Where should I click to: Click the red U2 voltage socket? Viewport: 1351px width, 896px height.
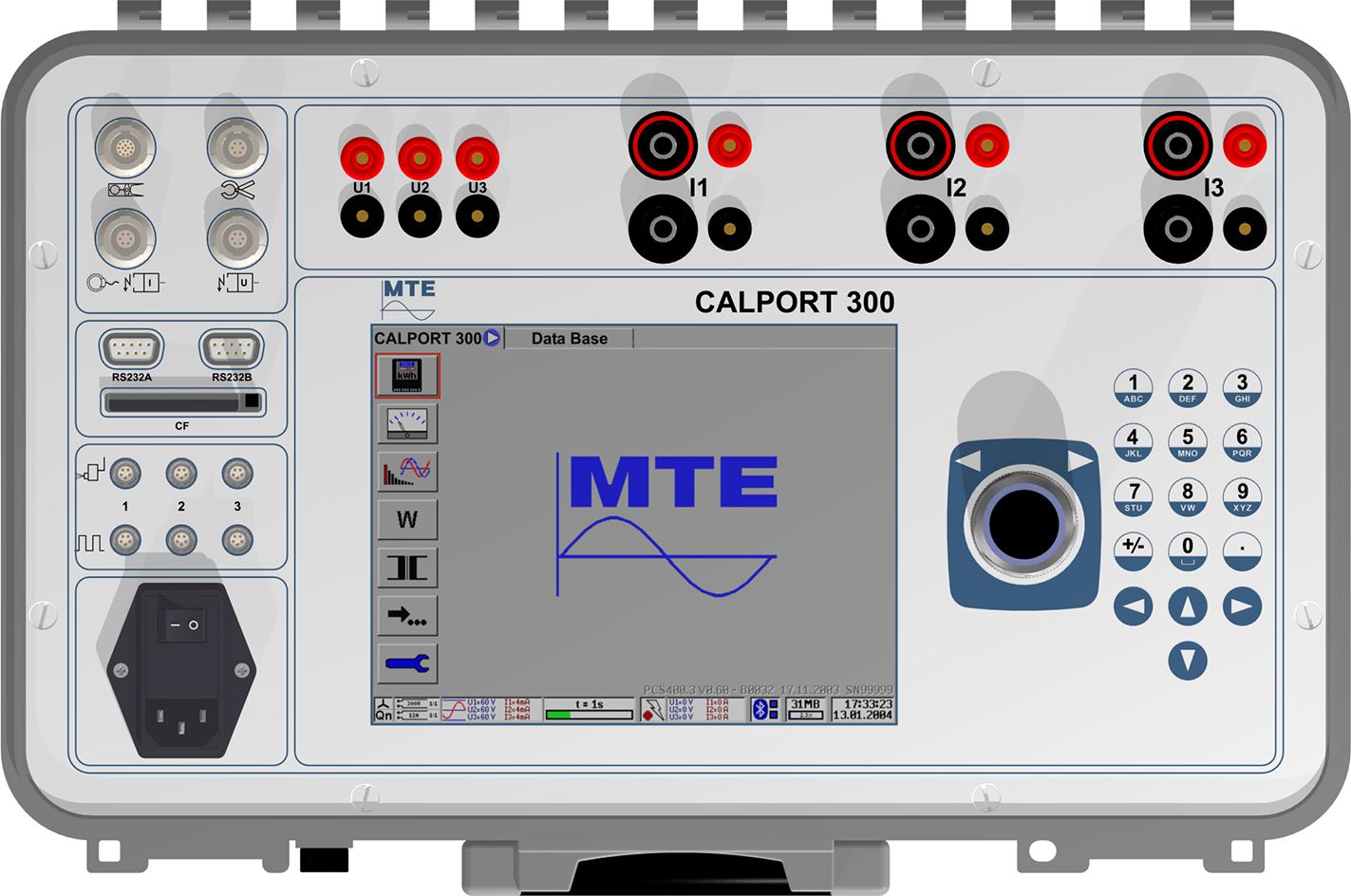point(420,158)
